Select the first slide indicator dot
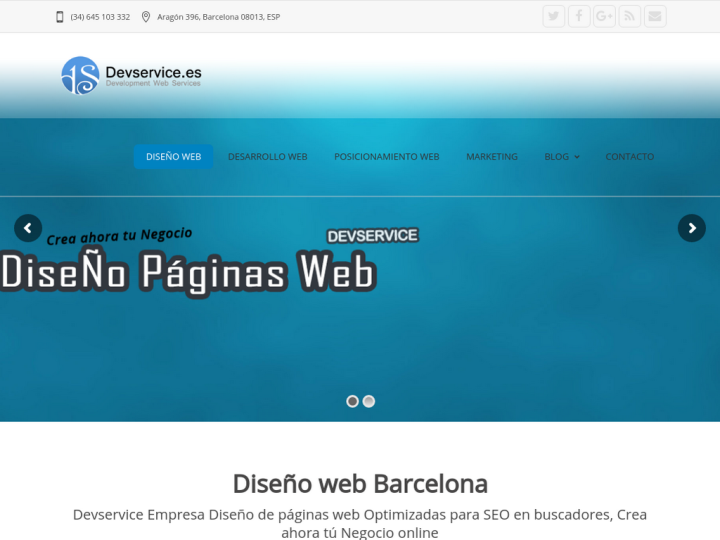720x540 pixels. click(x=352, y=401)
